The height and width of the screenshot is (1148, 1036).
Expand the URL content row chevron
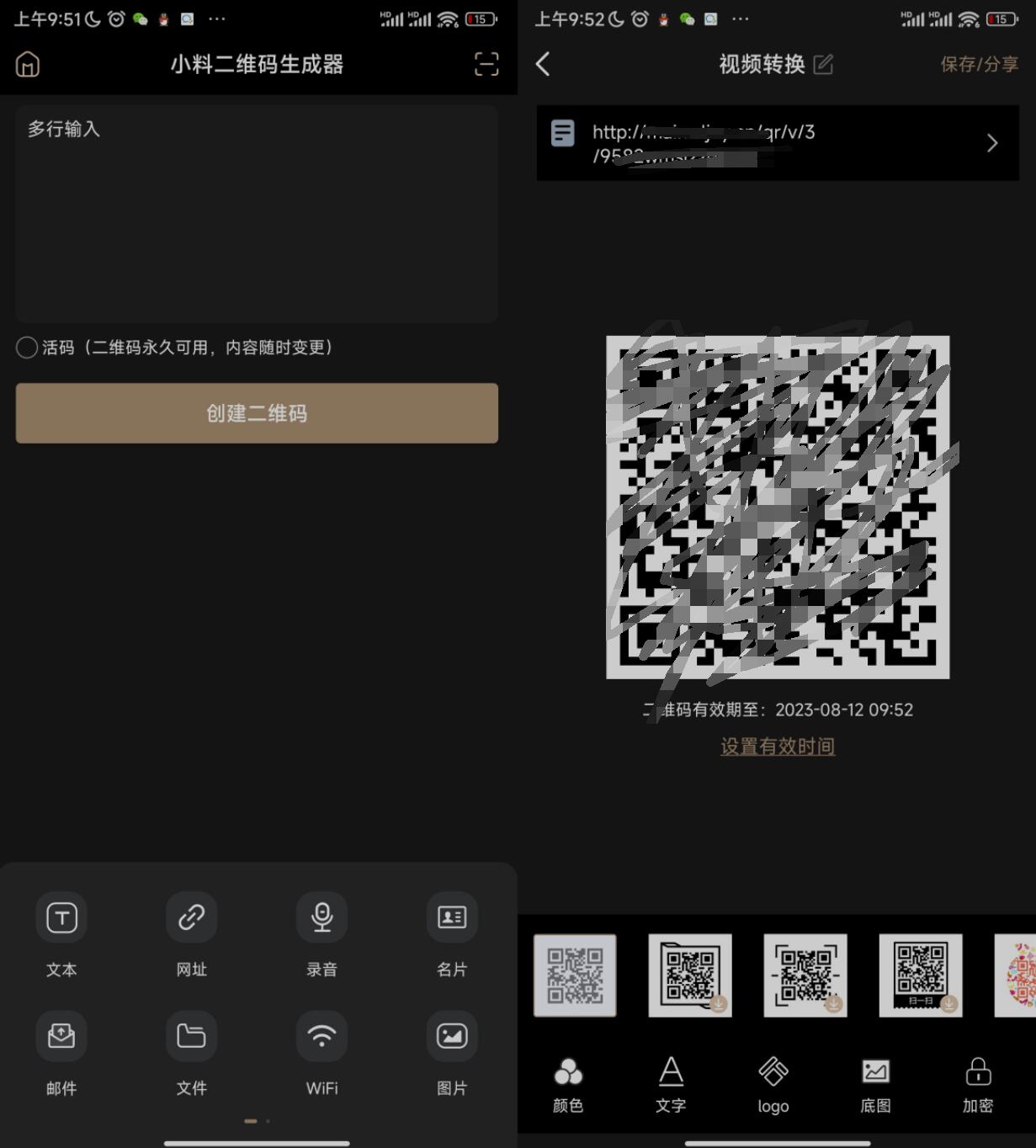pyautogui.click(x=992, y=143)
